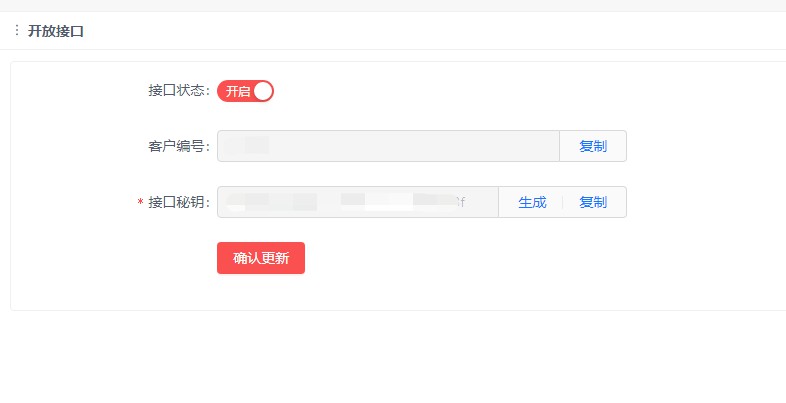The width and height of the screenshot is (786, 403).
Task: Focus the 客户编号 input field
Action: coord(388,146)
